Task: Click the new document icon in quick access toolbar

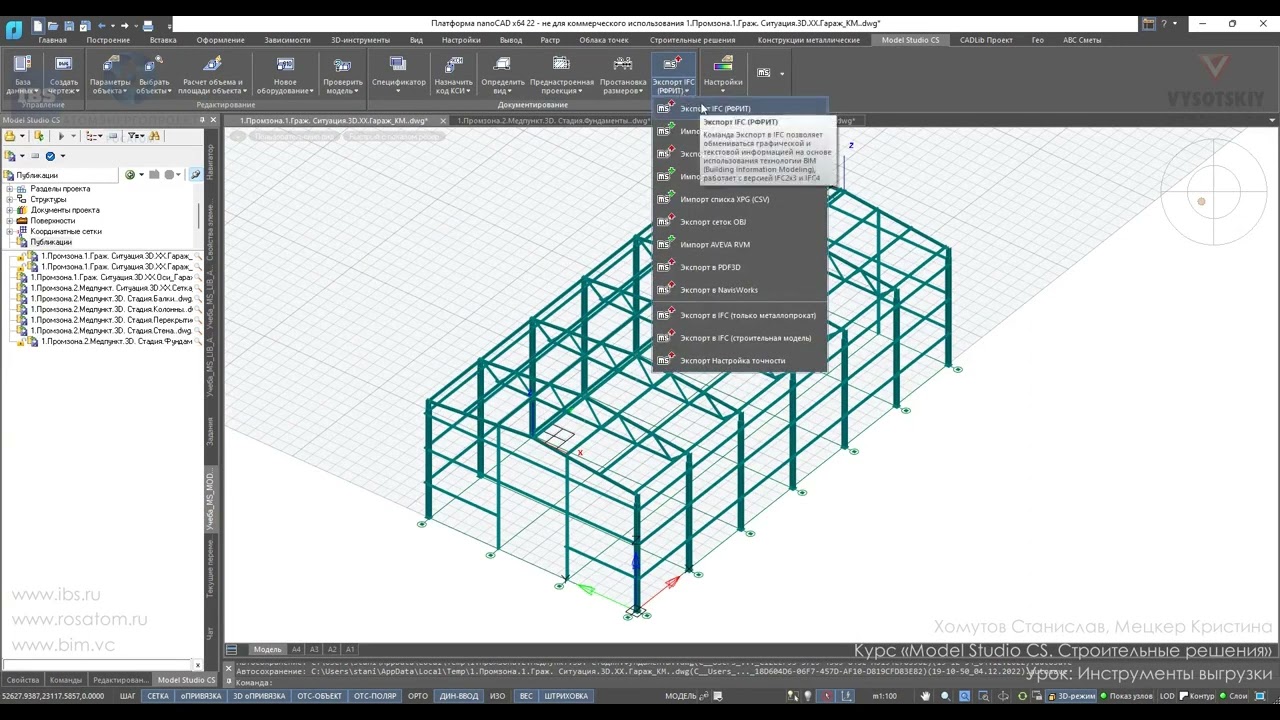Action: 38,25
